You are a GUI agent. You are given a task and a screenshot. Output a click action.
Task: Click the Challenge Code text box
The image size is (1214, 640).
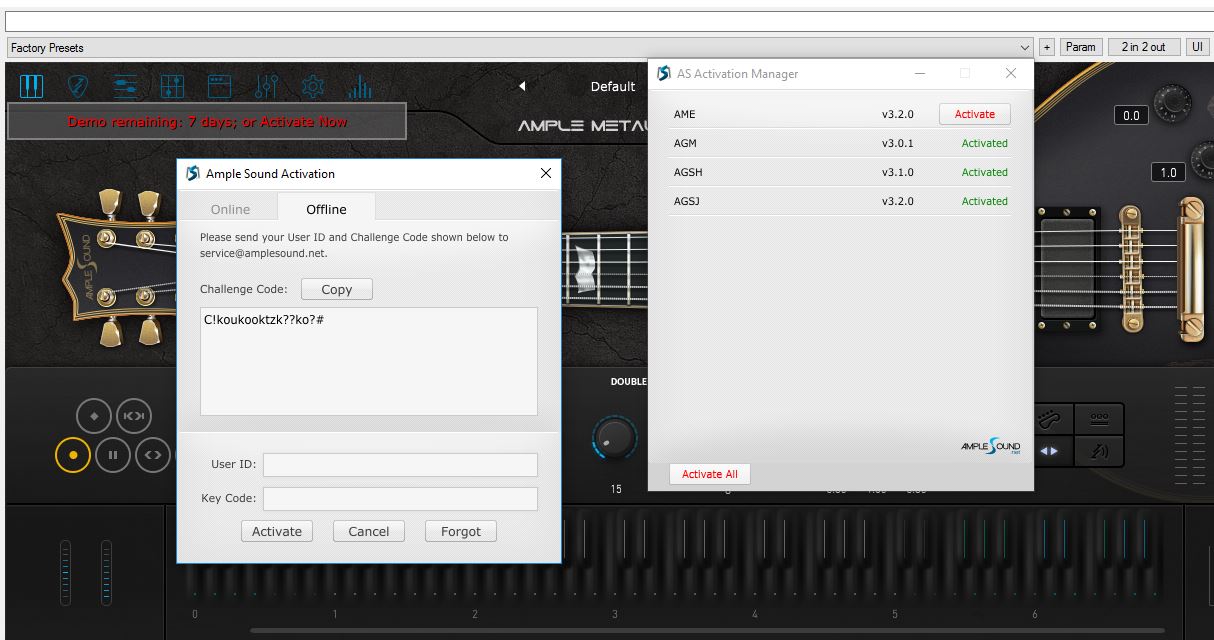[x=369, y=361]
